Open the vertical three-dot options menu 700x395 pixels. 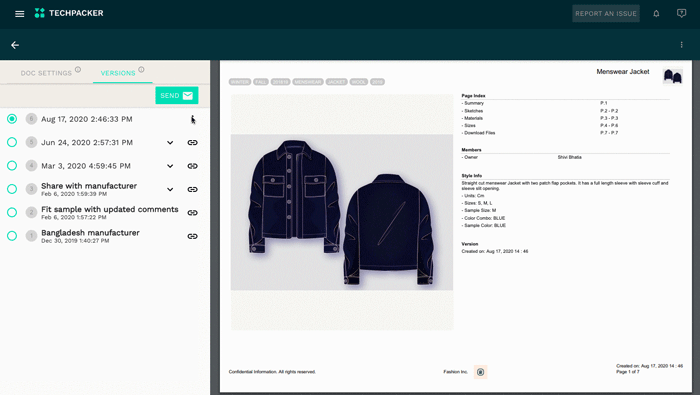681,45
